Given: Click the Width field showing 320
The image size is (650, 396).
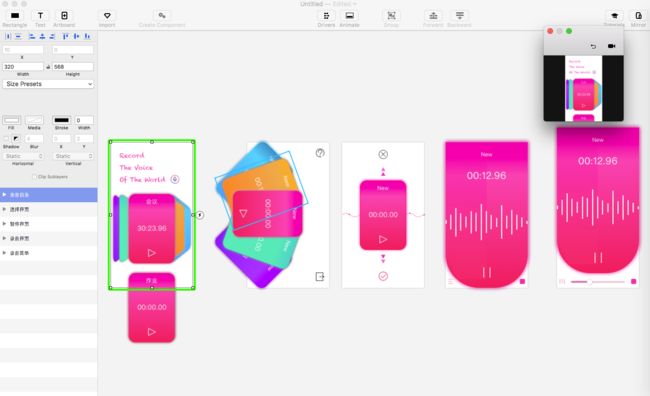Looking at the screenshot, I should point(23,67).
